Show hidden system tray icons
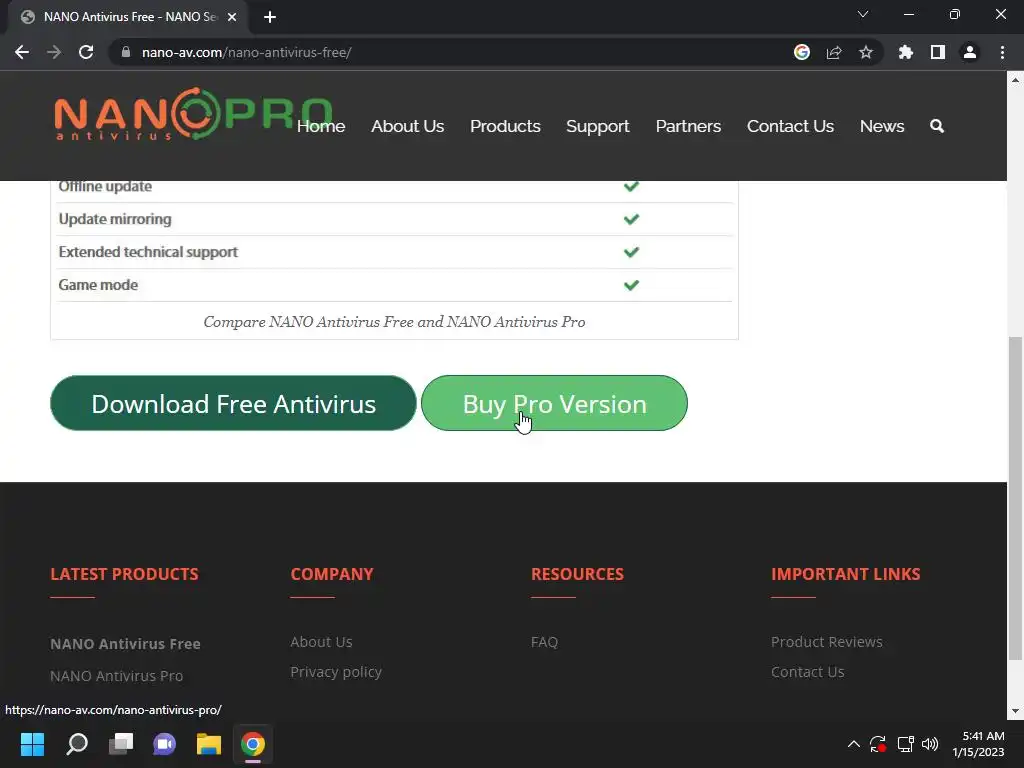Viewport: 1024px width, 768px height. 854,744
